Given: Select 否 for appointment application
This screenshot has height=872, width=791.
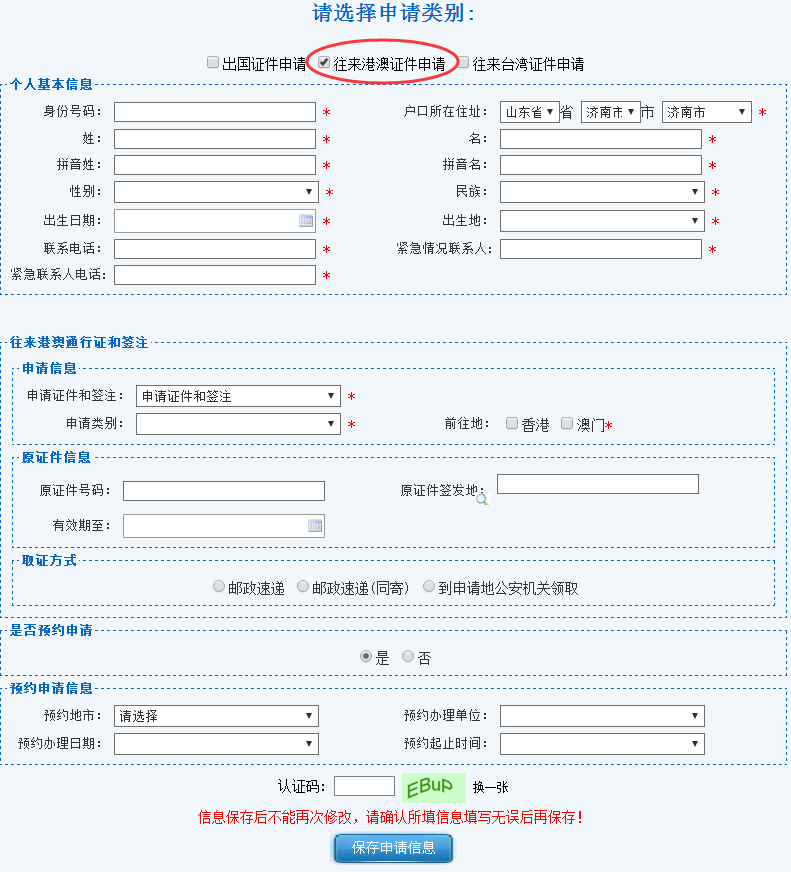Looking at the screenshot, I should click(408, 657).
